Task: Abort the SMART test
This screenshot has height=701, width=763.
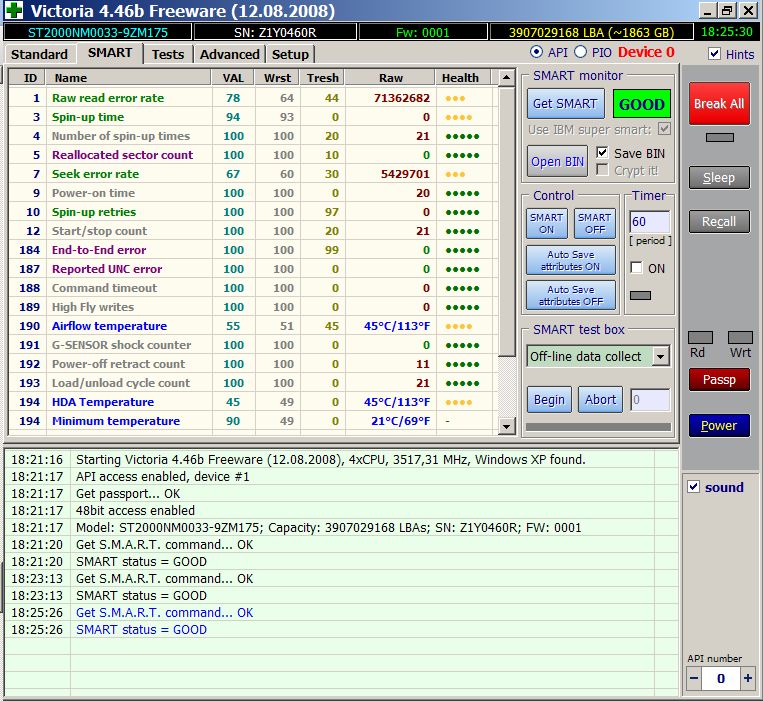Action: pyautogui.click(x=600, y=400)
